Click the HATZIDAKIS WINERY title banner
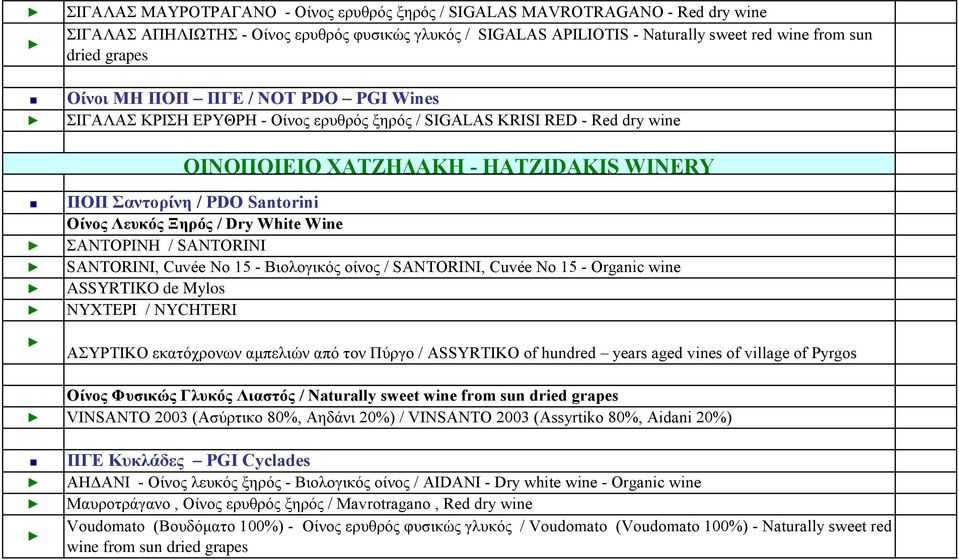This screenshot has height=560, width=959. tap(448, 165)
